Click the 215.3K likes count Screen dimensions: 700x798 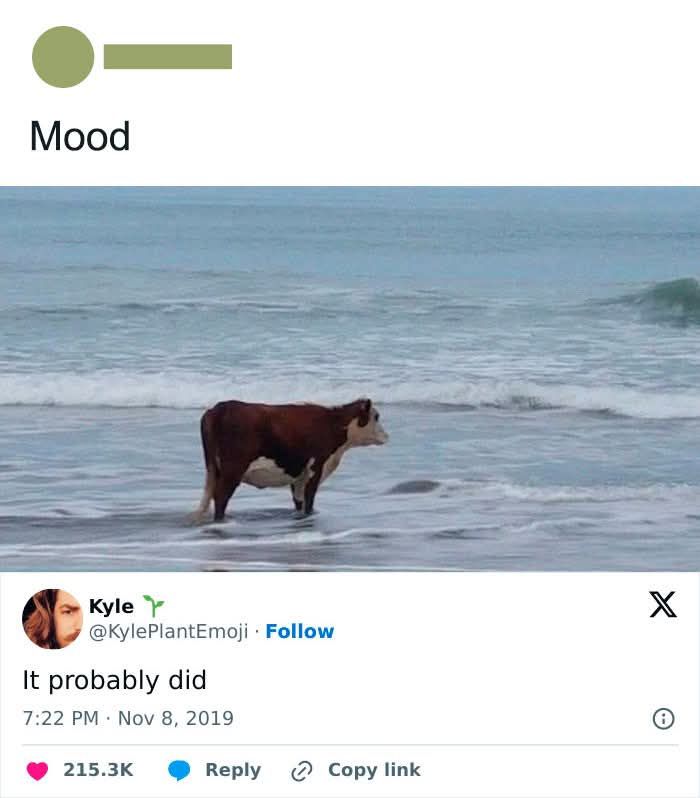pyautogui.click(x=98, y=770)
